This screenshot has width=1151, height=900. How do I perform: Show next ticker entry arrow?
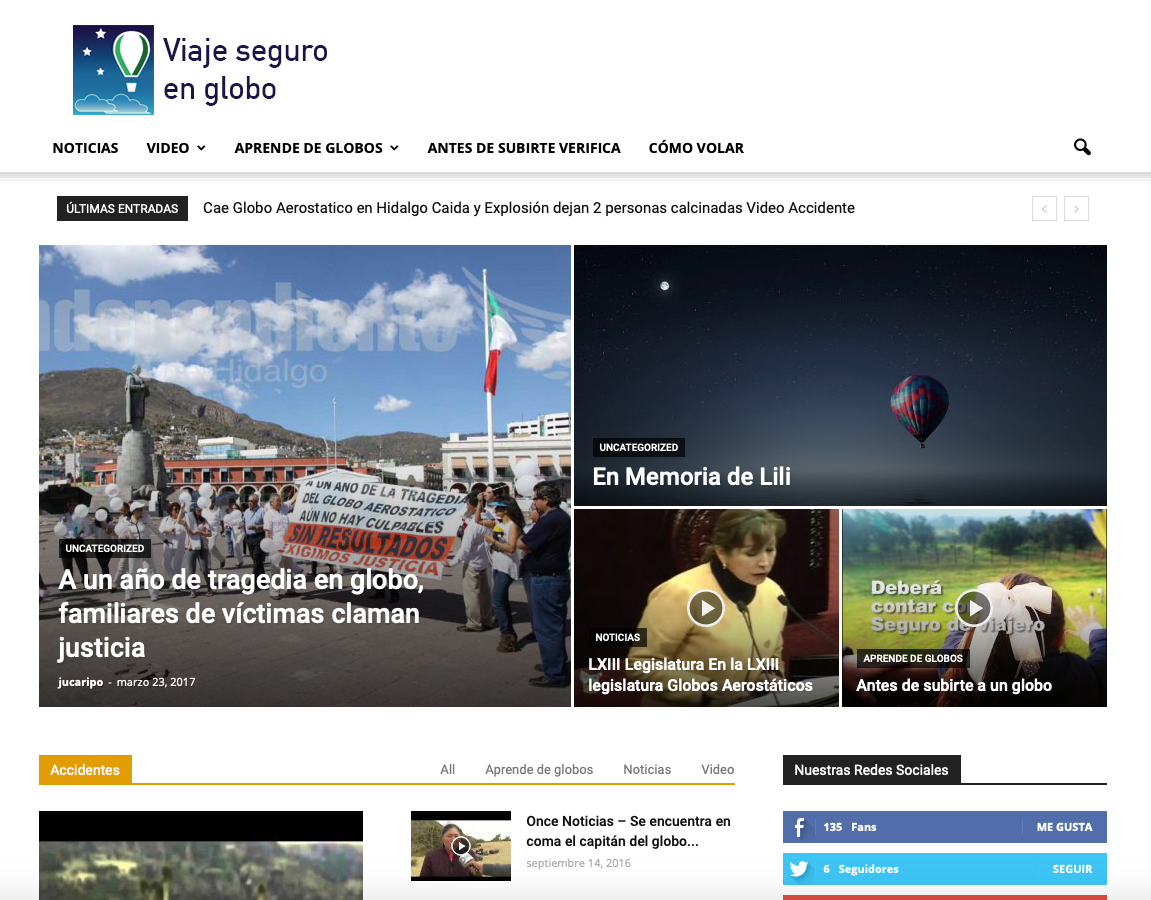coord(1076,208)
